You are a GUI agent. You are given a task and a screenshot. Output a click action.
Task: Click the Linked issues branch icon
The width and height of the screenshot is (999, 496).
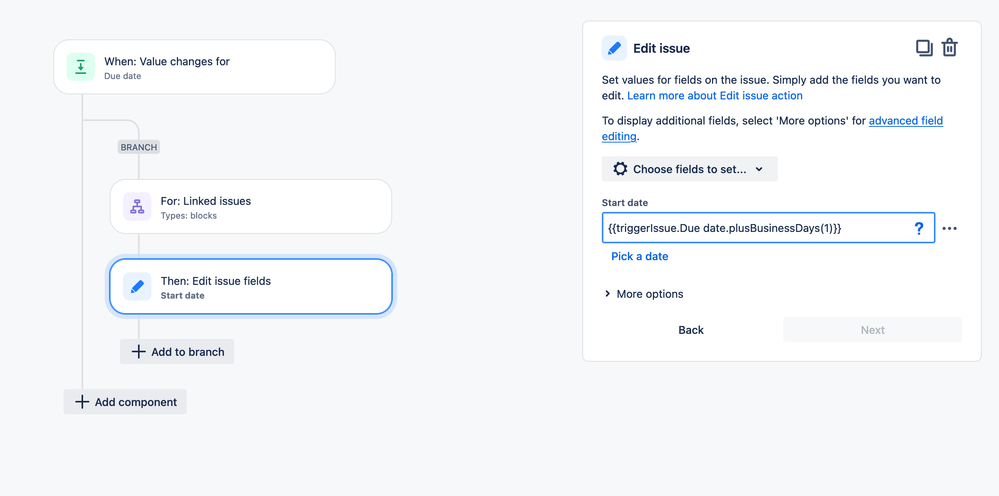click(x=137, y=207)
